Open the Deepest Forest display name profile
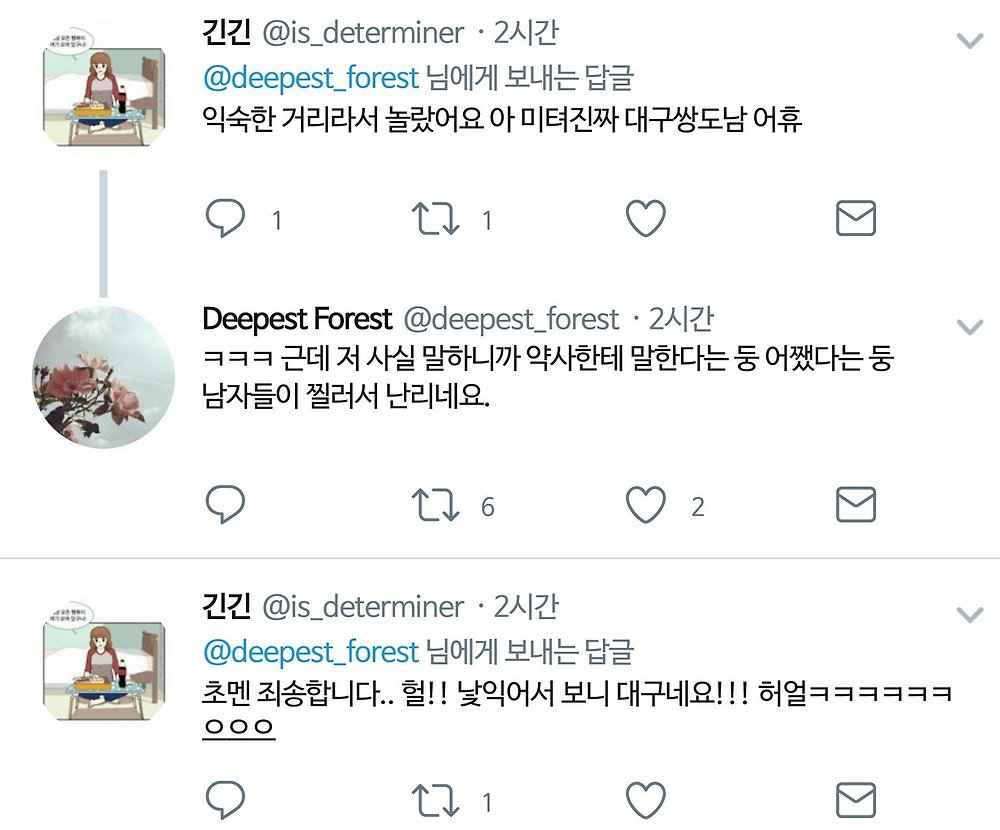Screen dimensions: 1000x830 (x=297, y=319)
